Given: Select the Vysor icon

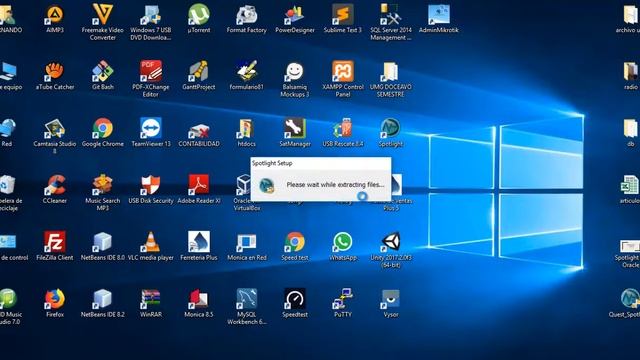Looking at the screenshot, I should pos(391,299).
